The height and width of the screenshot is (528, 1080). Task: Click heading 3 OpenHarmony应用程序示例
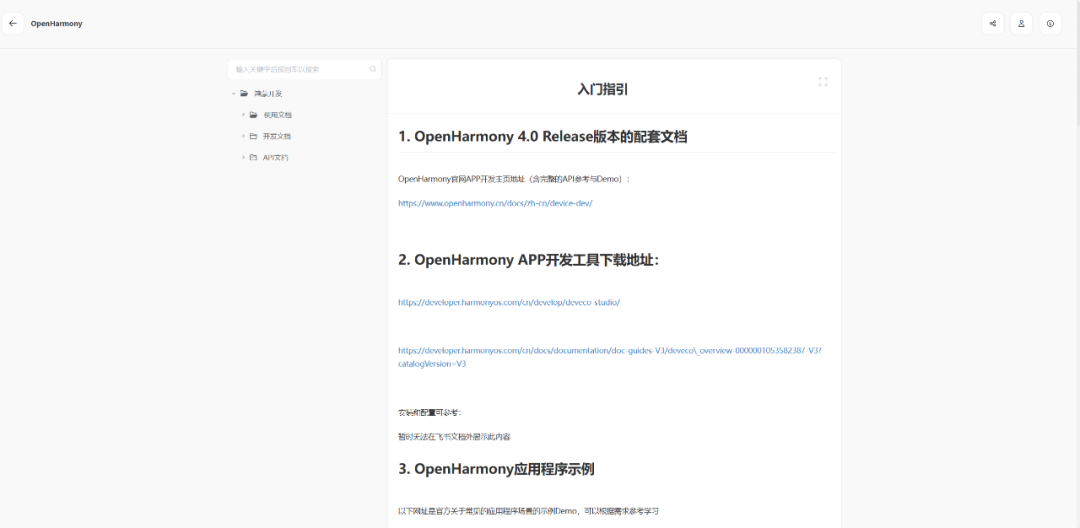(496, 469)
